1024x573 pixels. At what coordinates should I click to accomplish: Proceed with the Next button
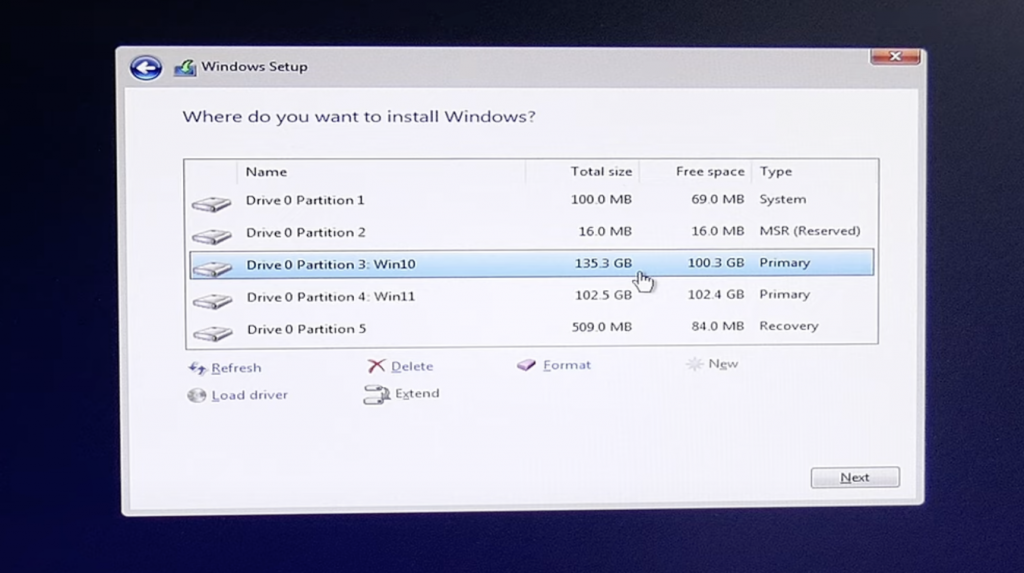[855, 478]
